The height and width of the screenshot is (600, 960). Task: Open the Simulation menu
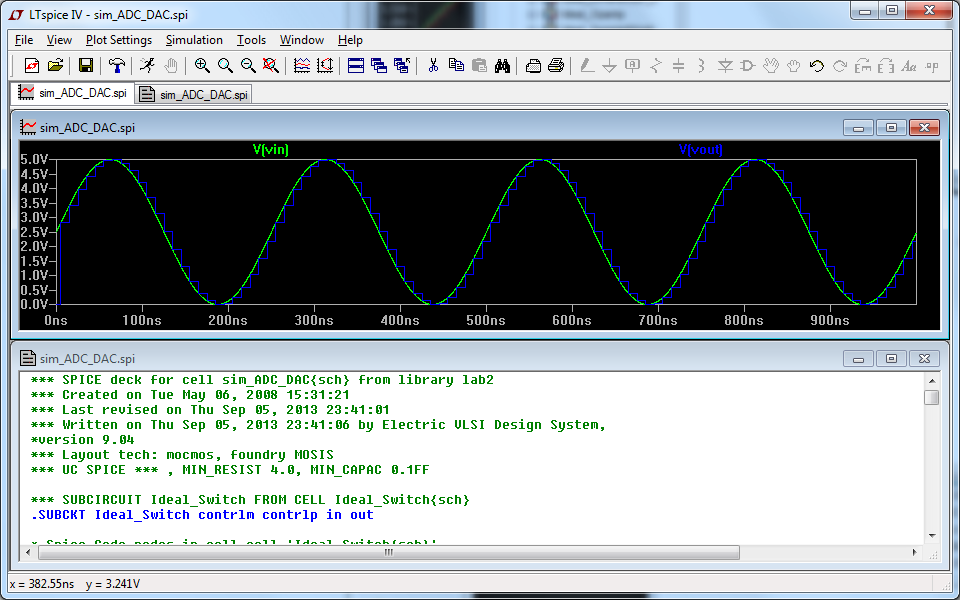point(194,40)
